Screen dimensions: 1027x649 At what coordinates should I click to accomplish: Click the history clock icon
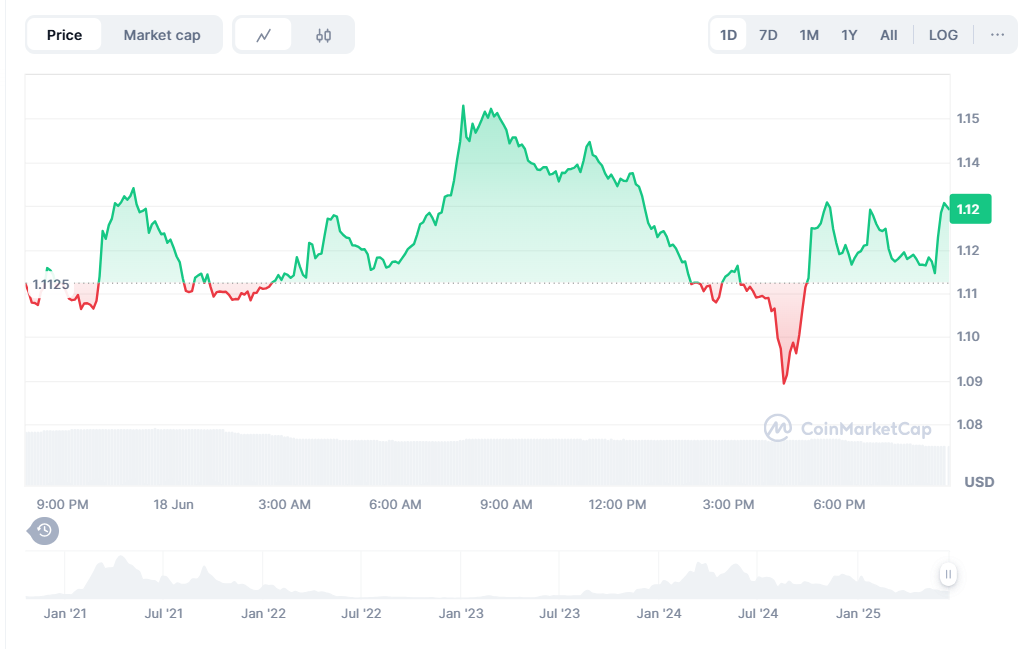coord(44,530)
